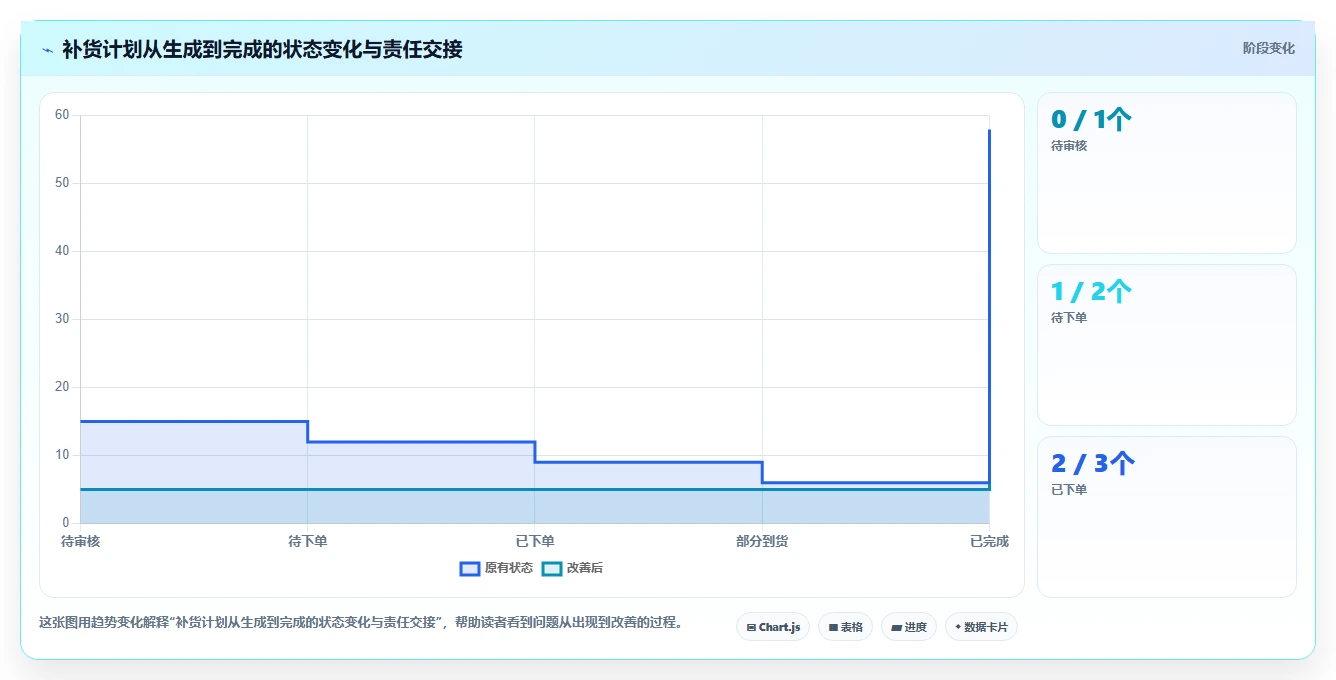Click the 待审核 x-axis label
The width and height of the screenshot is (1336, 680).
click(80, 541)
